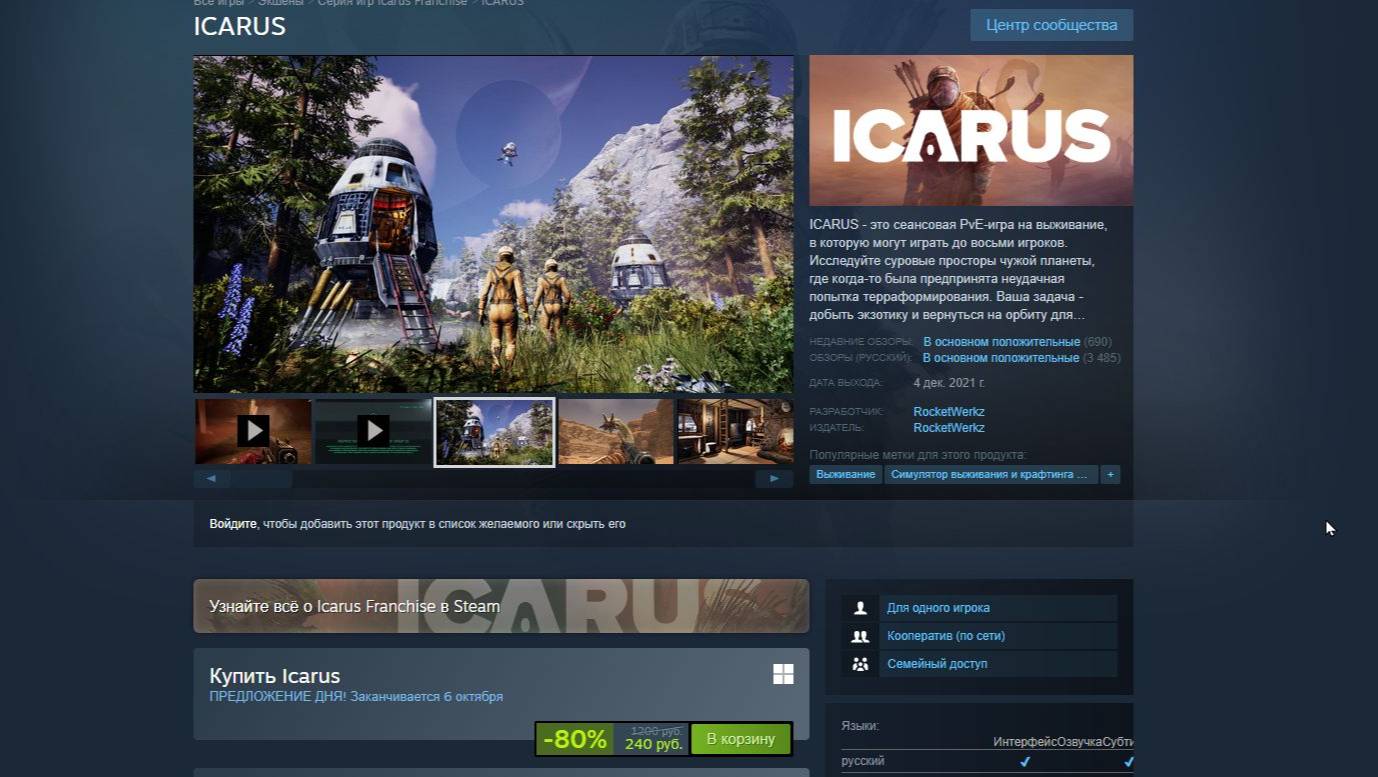Click the 'русский' language row label
The width and height of the screenshot is (1378, 777).
pos(863,761)
